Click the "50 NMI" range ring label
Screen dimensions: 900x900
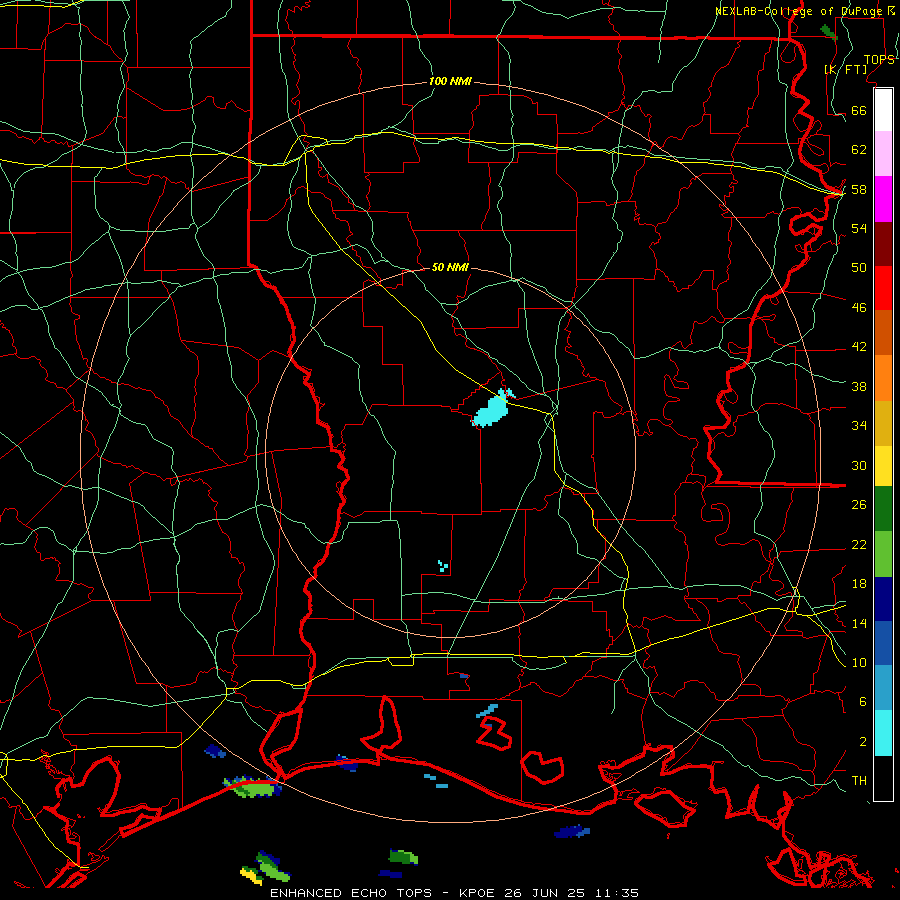click(x=450, y=267)
